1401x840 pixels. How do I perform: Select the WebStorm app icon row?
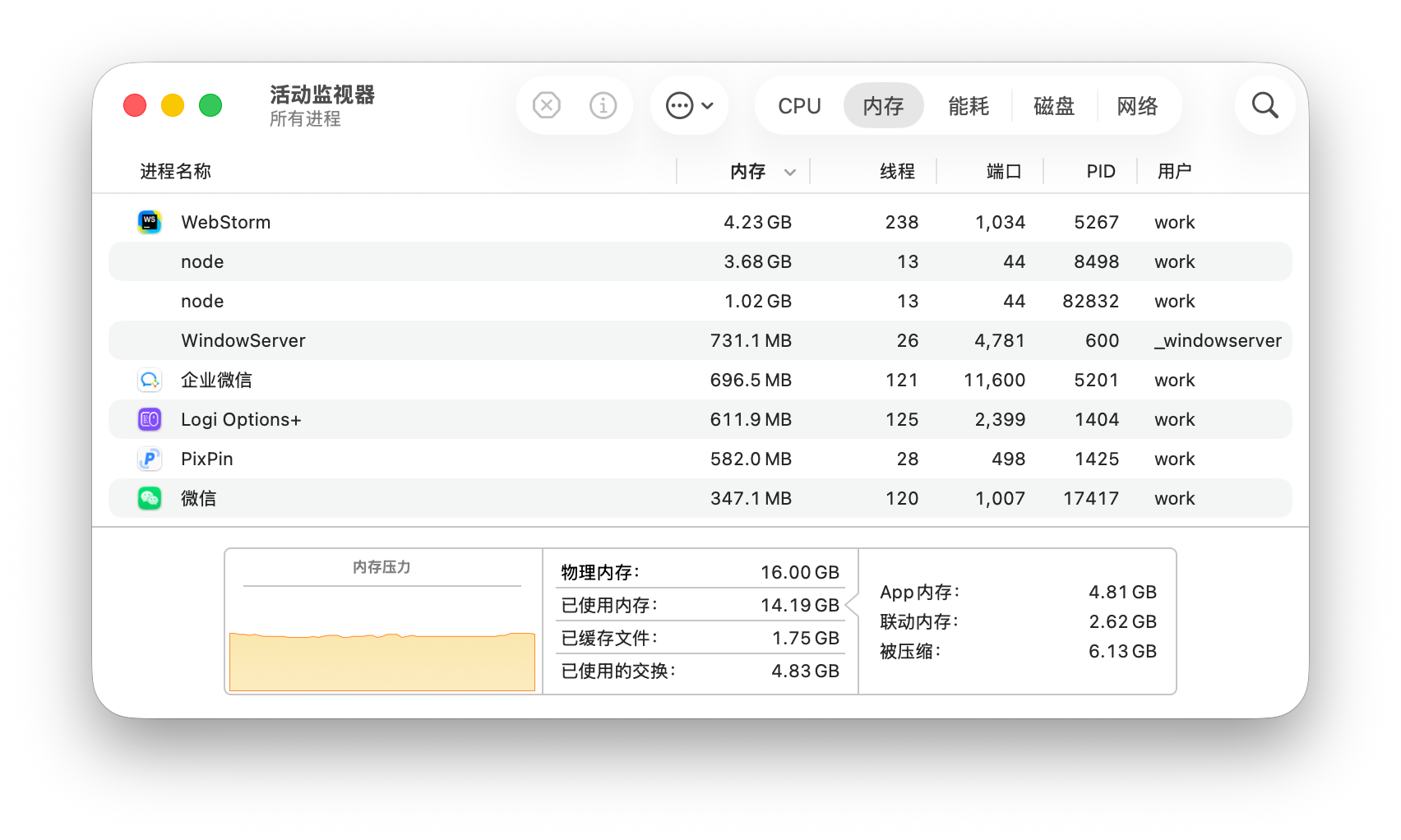[x=150, y=222]
